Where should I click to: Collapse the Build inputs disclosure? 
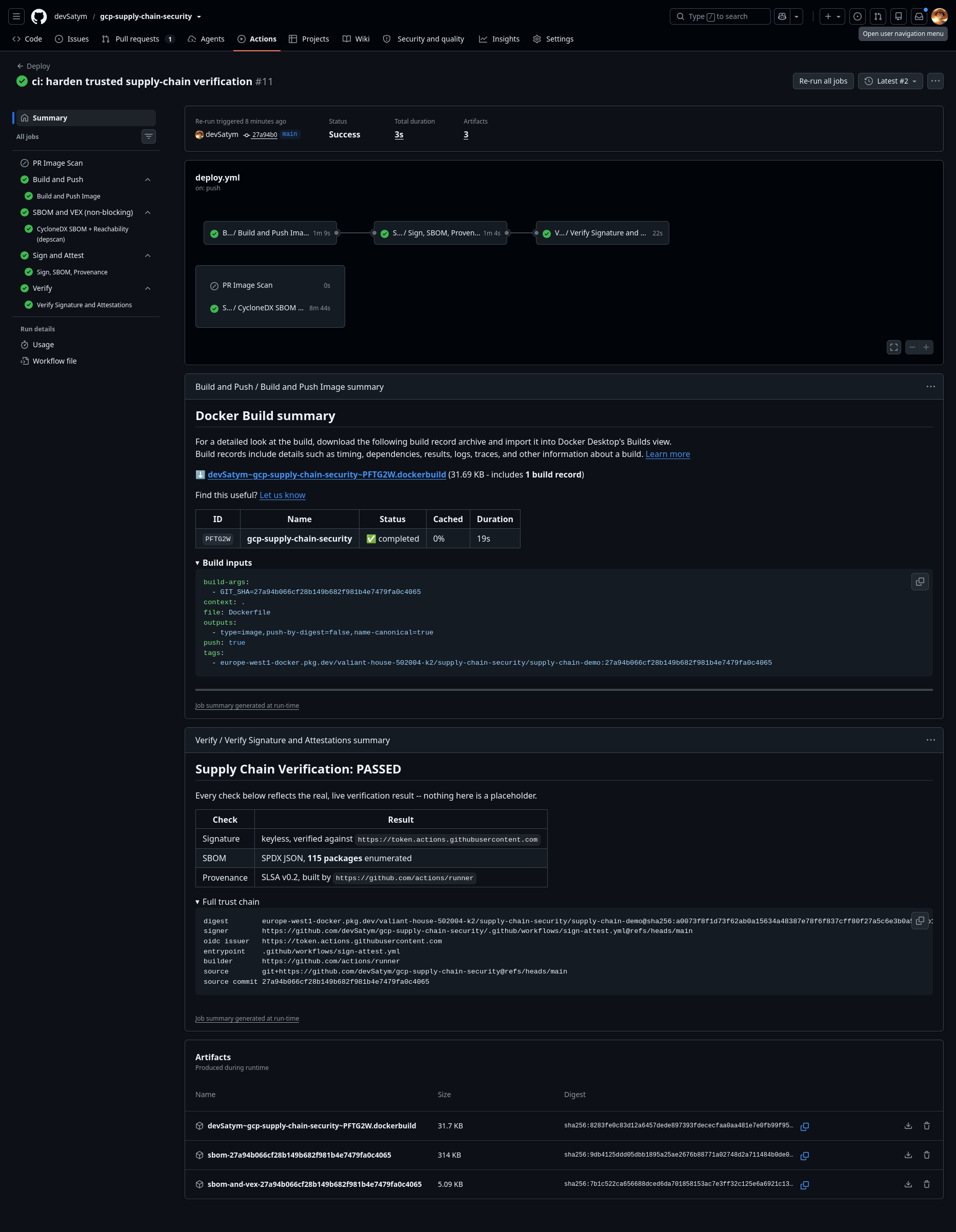[224, 563]
